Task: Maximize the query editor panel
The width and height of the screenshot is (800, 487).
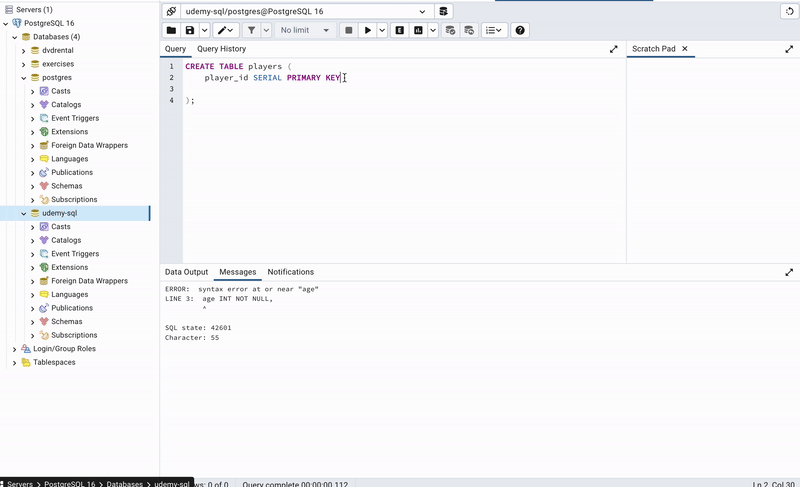Action: 614,49
